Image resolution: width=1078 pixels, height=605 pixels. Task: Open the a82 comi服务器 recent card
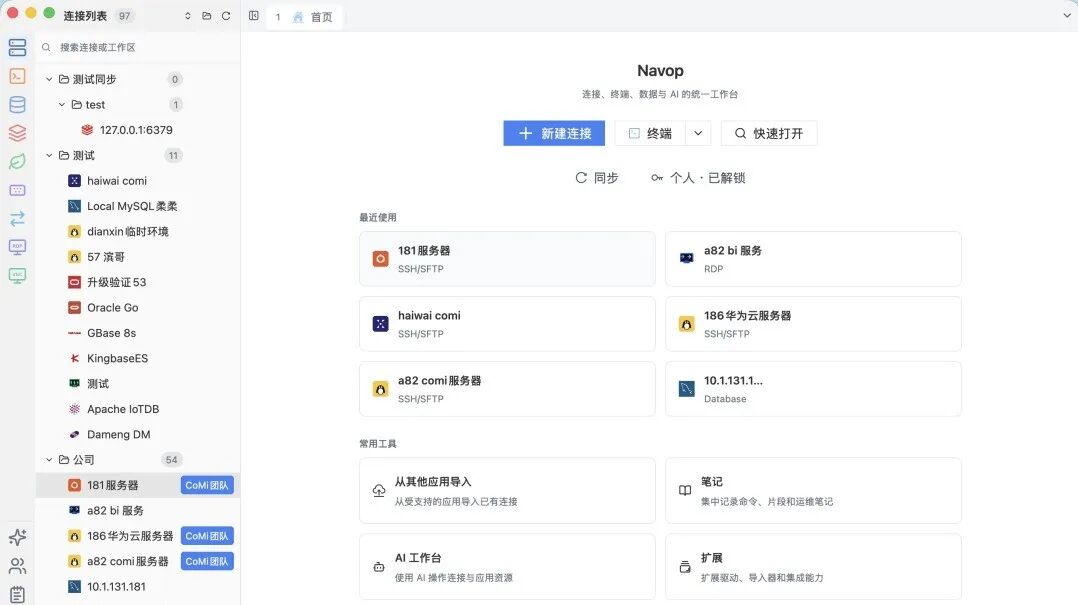pyautogui.click(x=507, y=389)
